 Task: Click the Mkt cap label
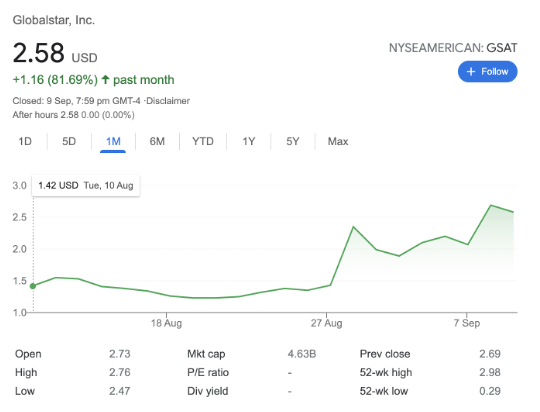coord(206,354)
